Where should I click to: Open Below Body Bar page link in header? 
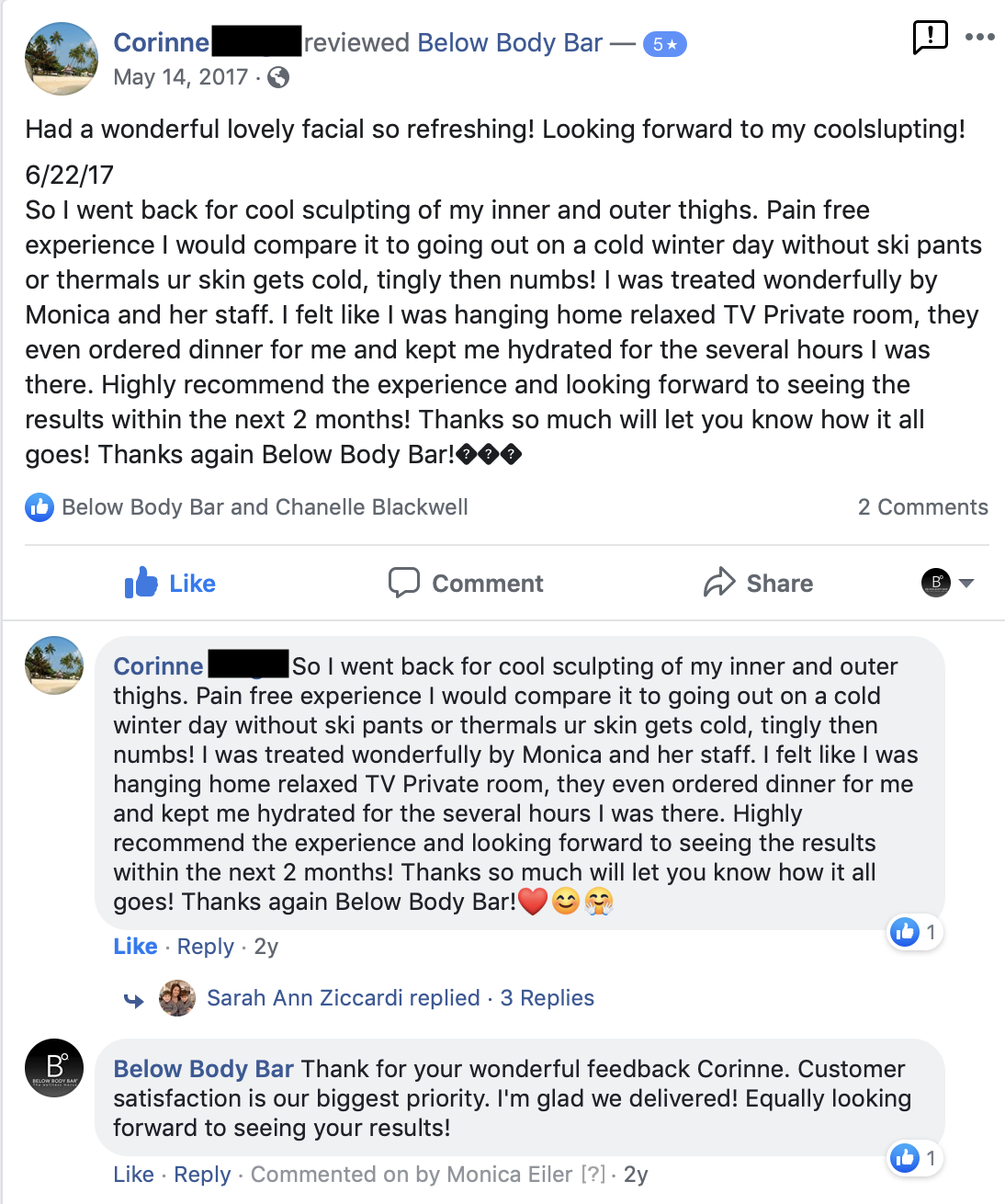click(x=510, y=42)
